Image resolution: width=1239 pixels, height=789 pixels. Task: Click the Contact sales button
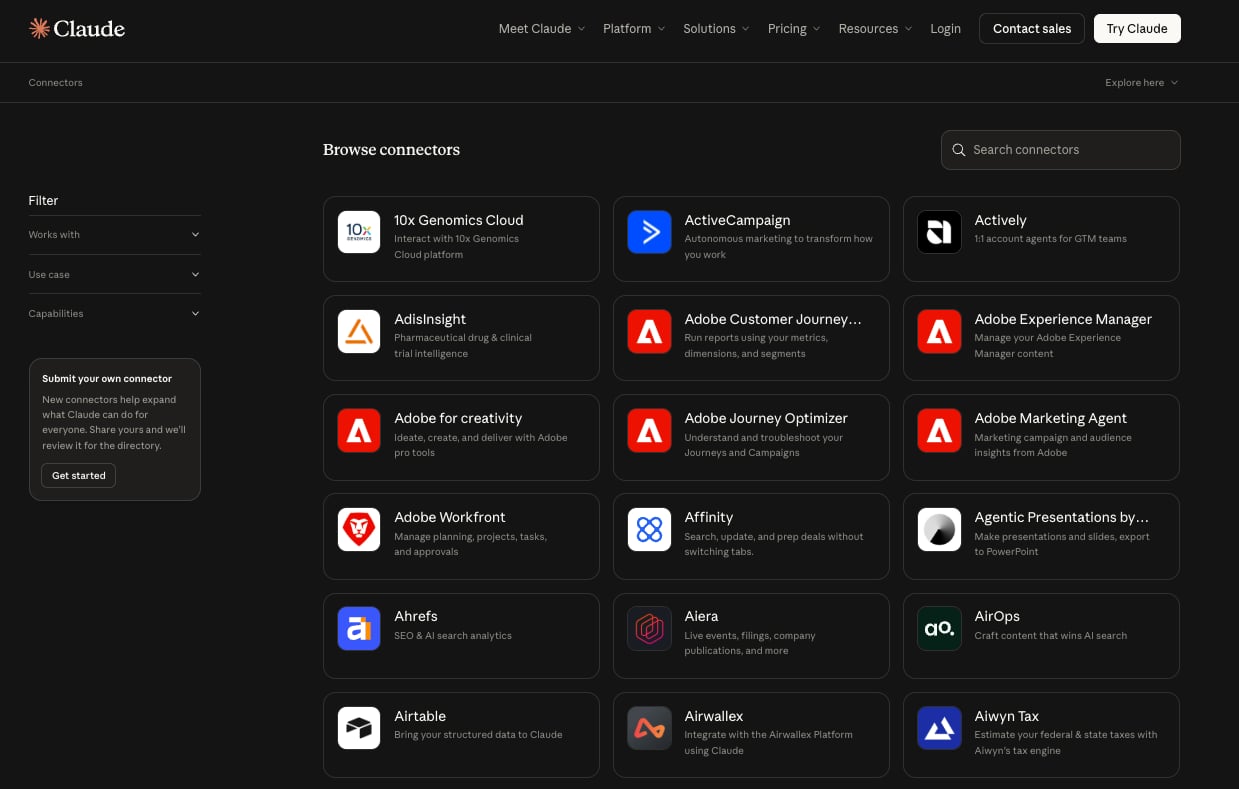1032,28
